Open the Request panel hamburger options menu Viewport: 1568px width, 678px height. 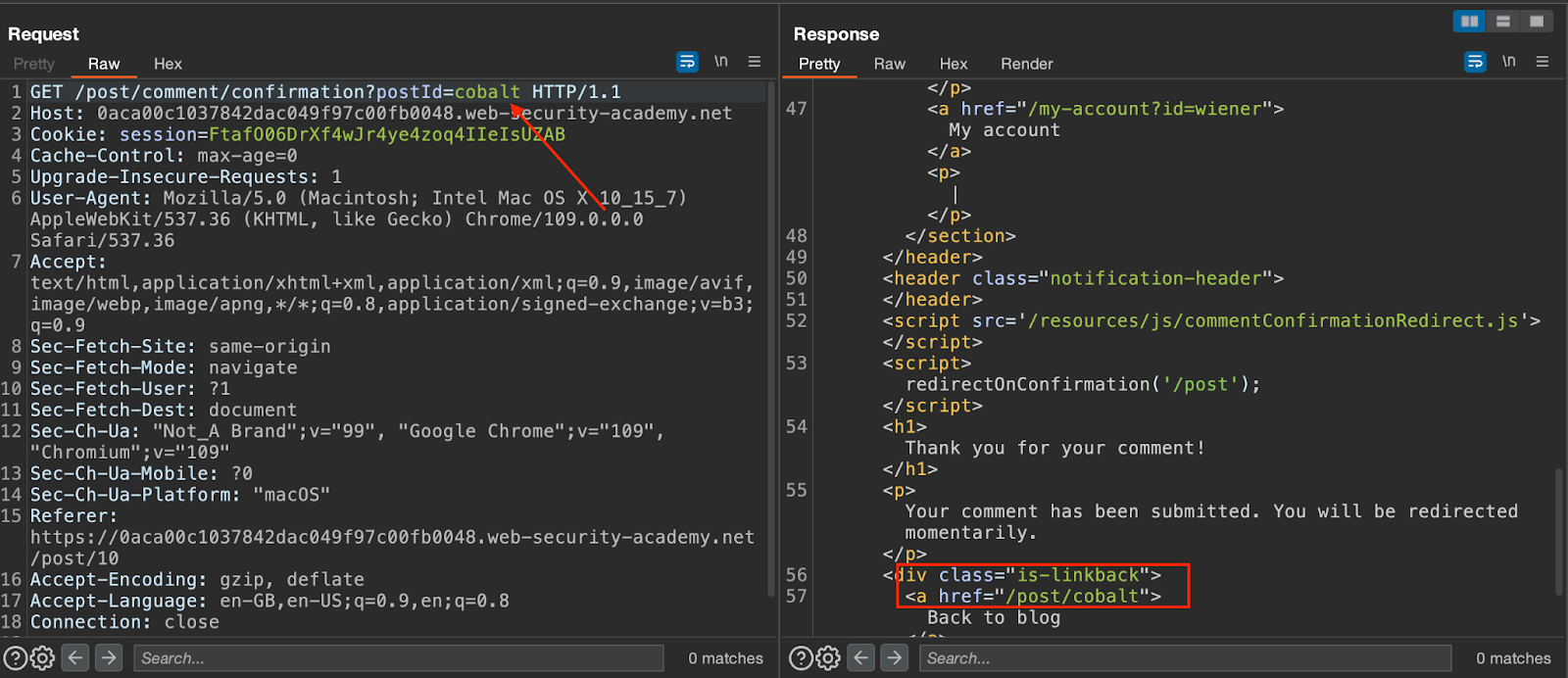click(755, 62)
